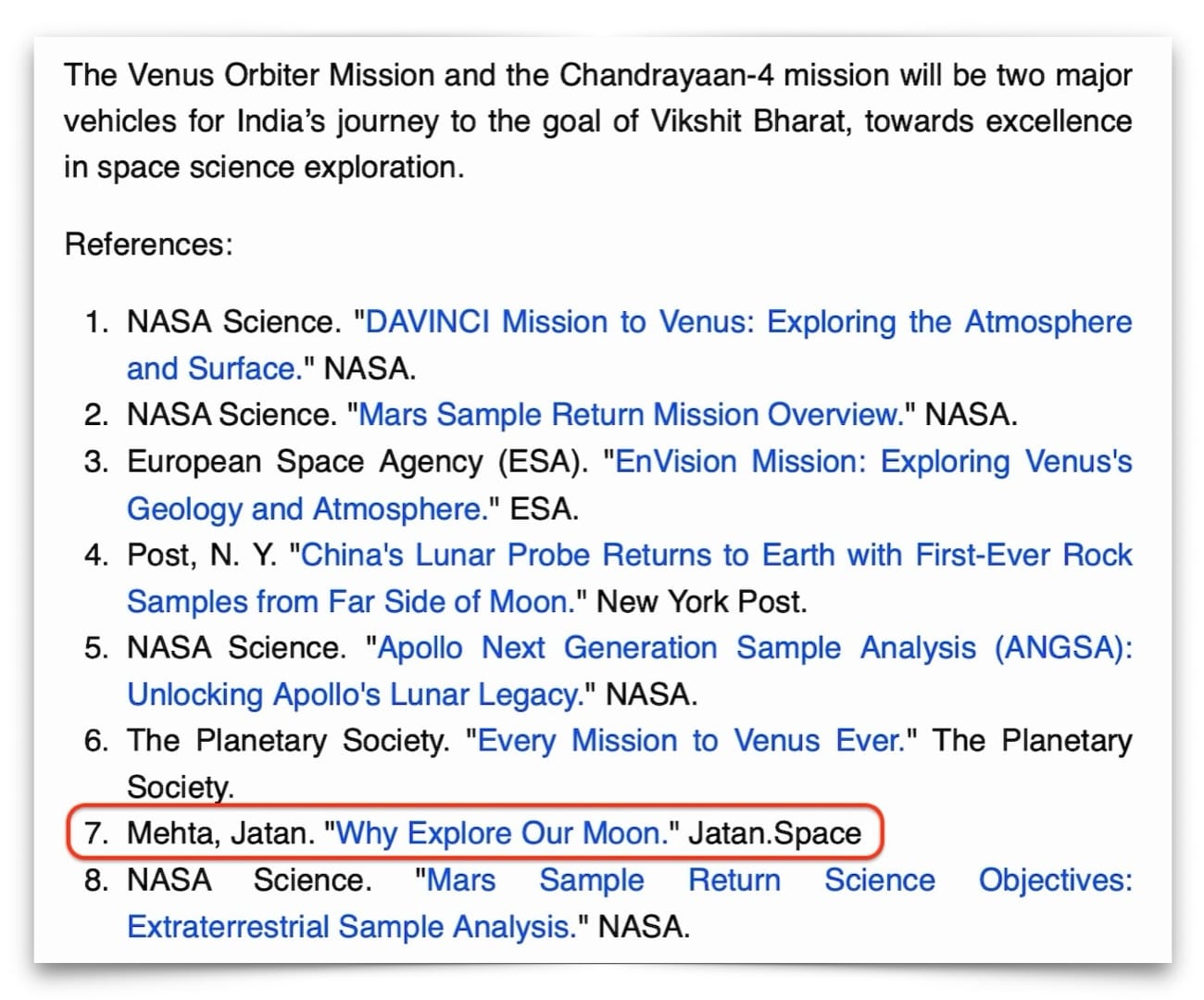
Task: Click the Venus Orbiter Mission paragraph
Action: (x=598, y=121)
